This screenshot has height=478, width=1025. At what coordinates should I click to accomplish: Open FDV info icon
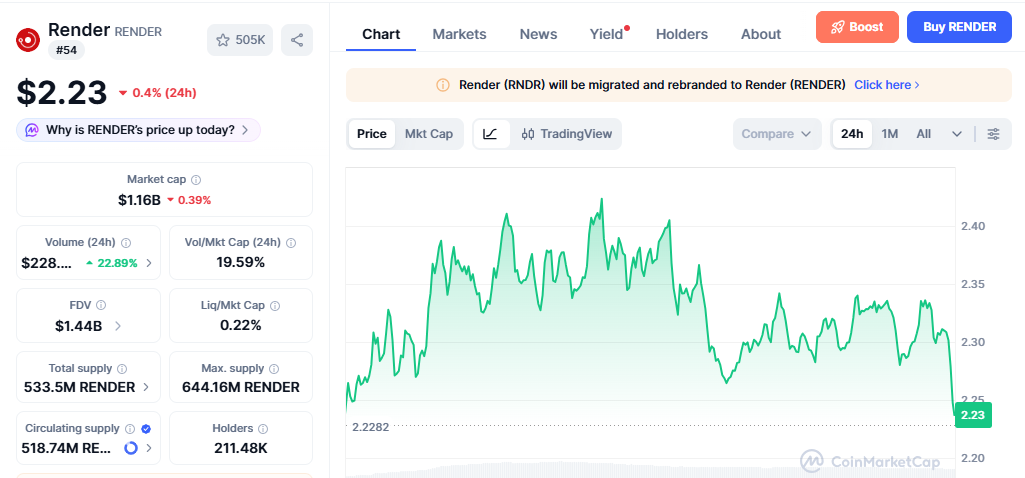click(x=101, y=305)
